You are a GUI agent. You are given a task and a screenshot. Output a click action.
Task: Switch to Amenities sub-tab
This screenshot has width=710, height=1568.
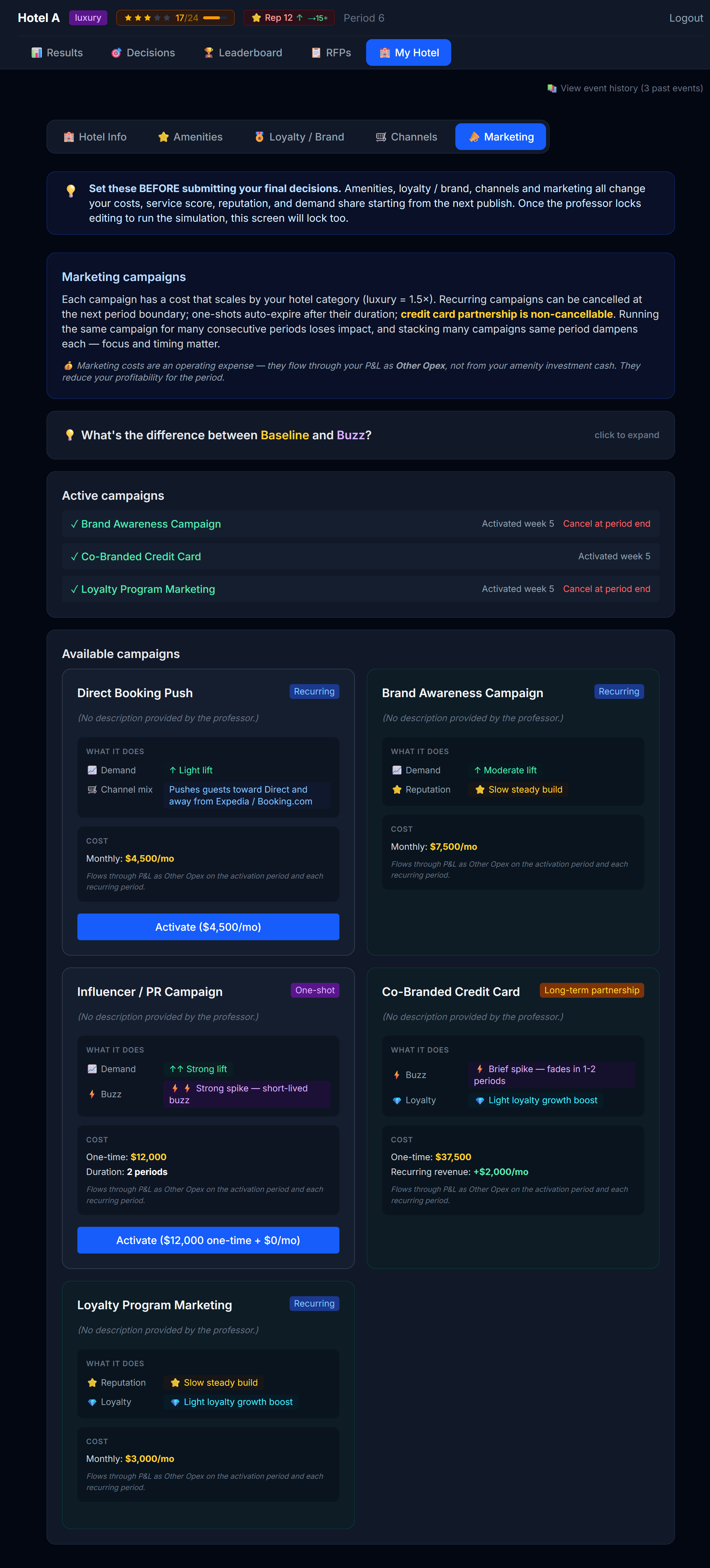pos(190,137)
